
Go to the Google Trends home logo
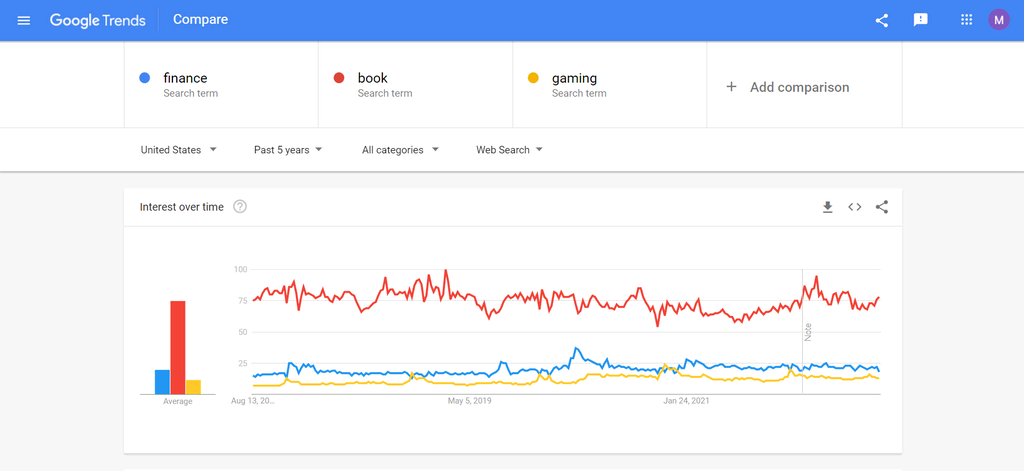pos(98,20)
